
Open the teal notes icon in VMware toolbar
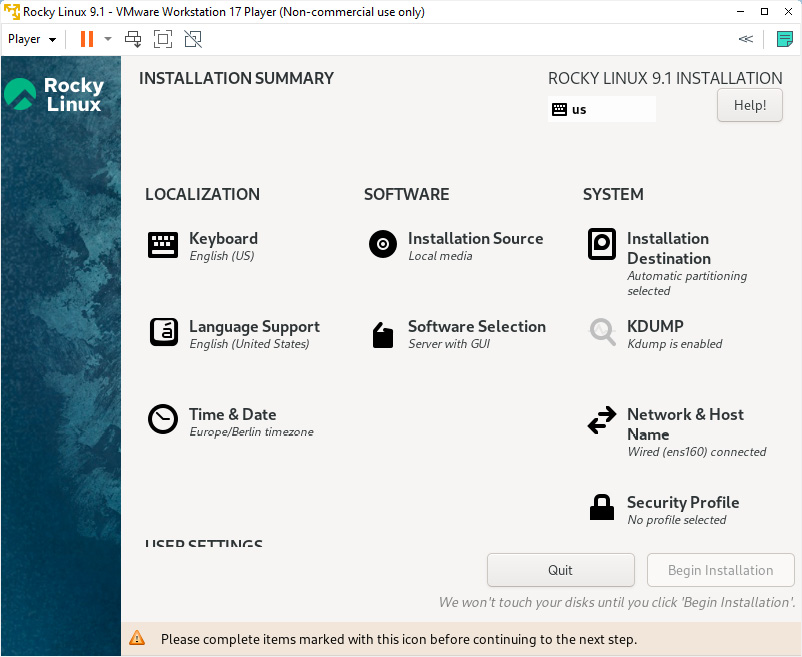784,39
